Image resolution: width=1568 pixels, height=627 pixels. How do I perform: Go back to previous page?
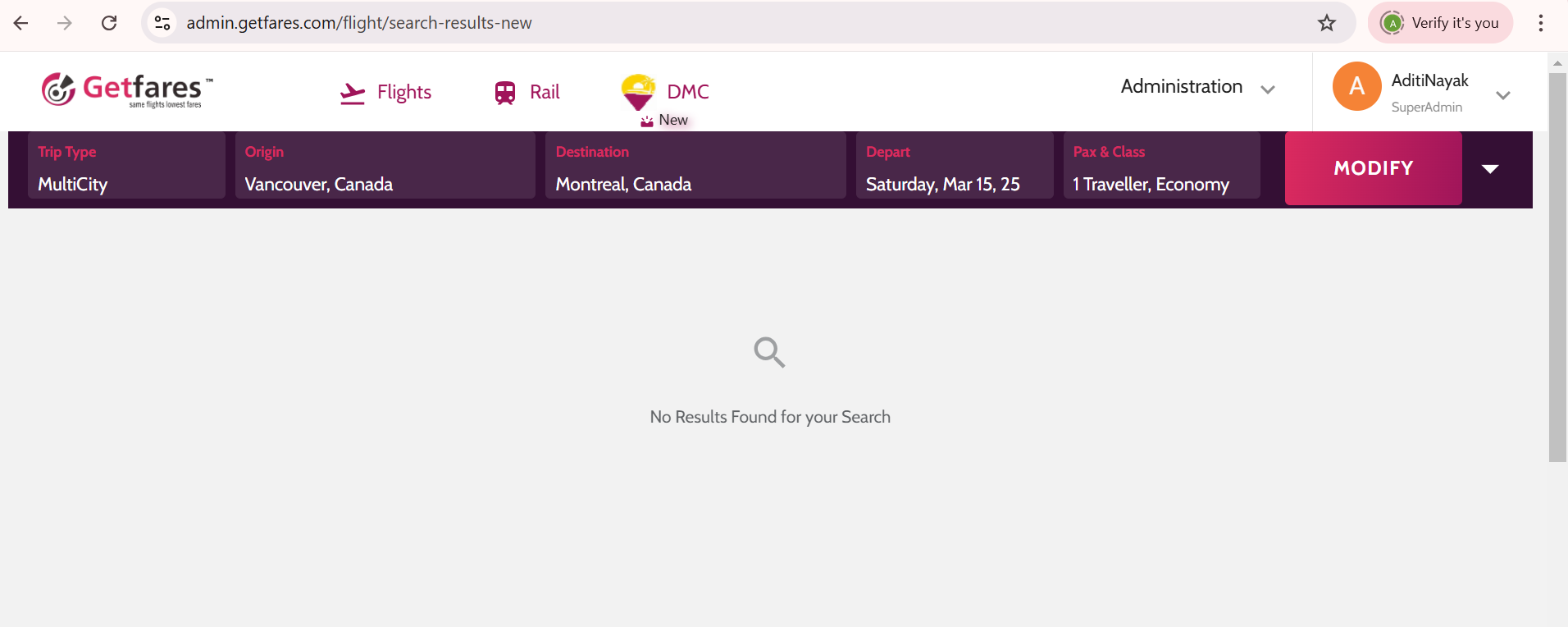tap(21, 23)
